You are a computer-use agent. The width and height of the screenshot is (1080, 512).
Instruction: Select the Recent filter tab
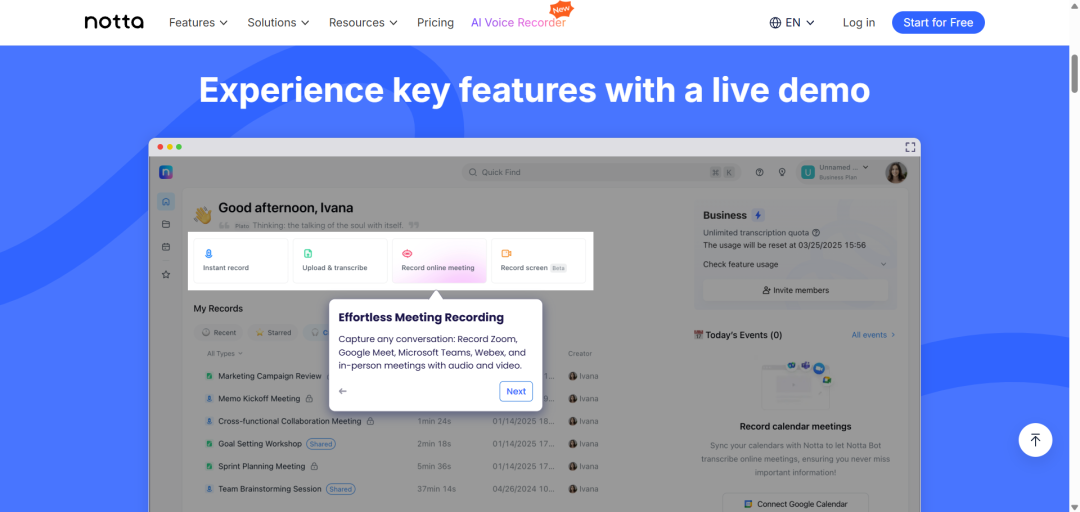(x=218, y=332)
